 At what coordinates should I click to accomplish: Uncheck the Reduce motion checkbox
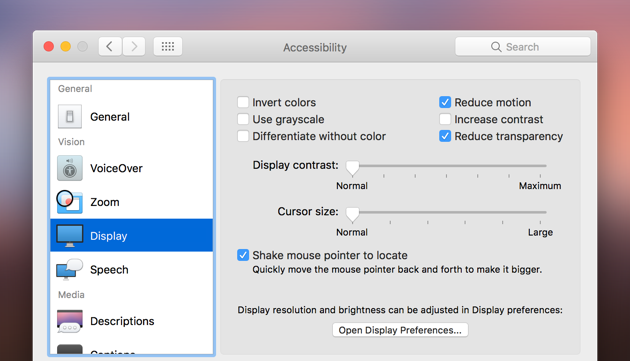445,102
